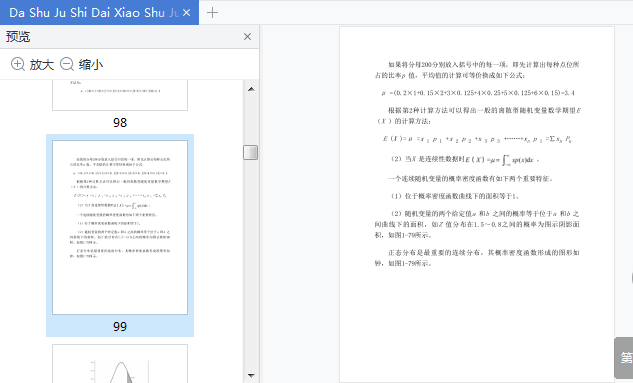Open the page 100 thumbnail with bell curve

(x=120, y=364)
